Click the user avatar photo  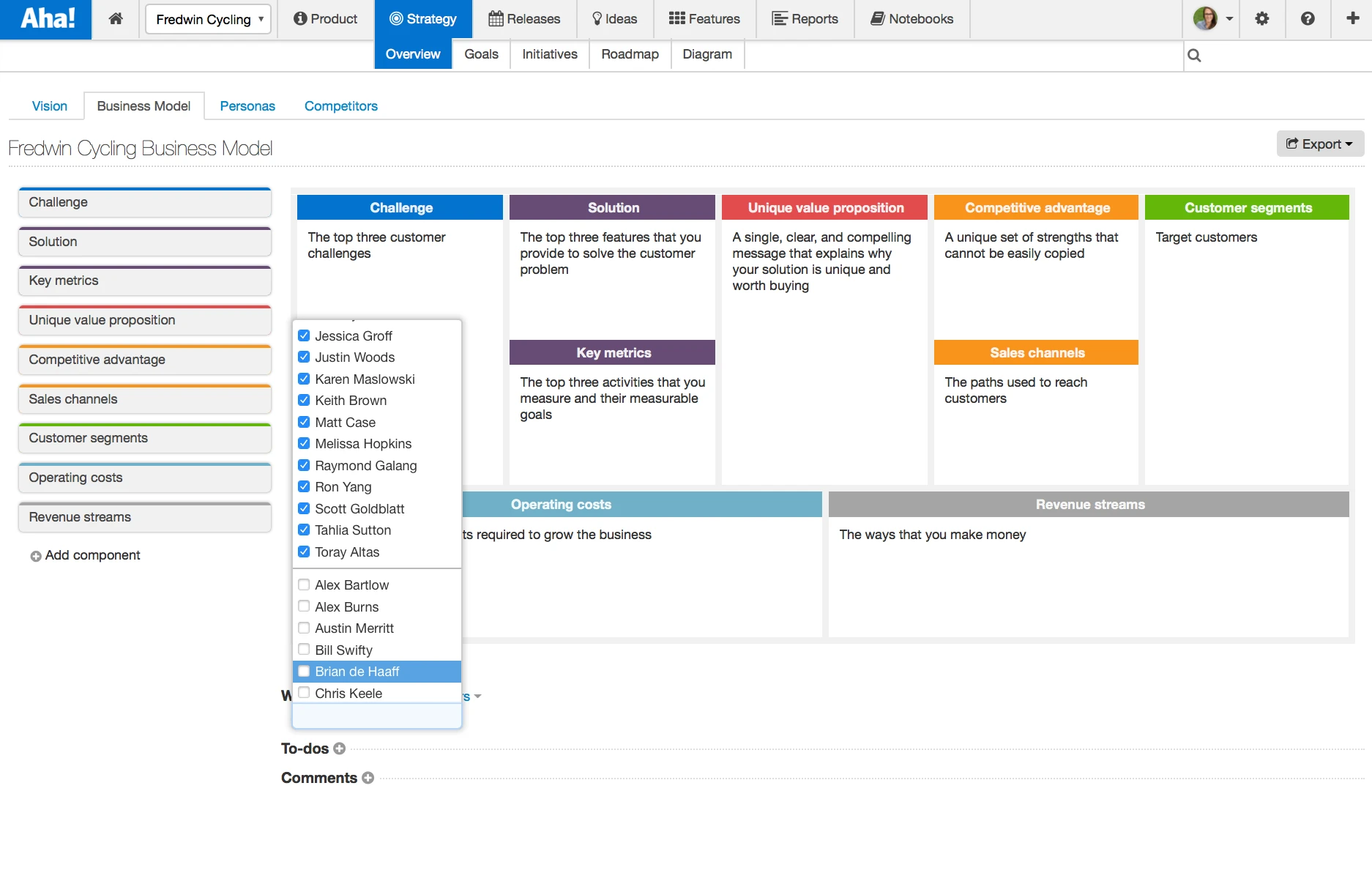(x=1205, y=18)
